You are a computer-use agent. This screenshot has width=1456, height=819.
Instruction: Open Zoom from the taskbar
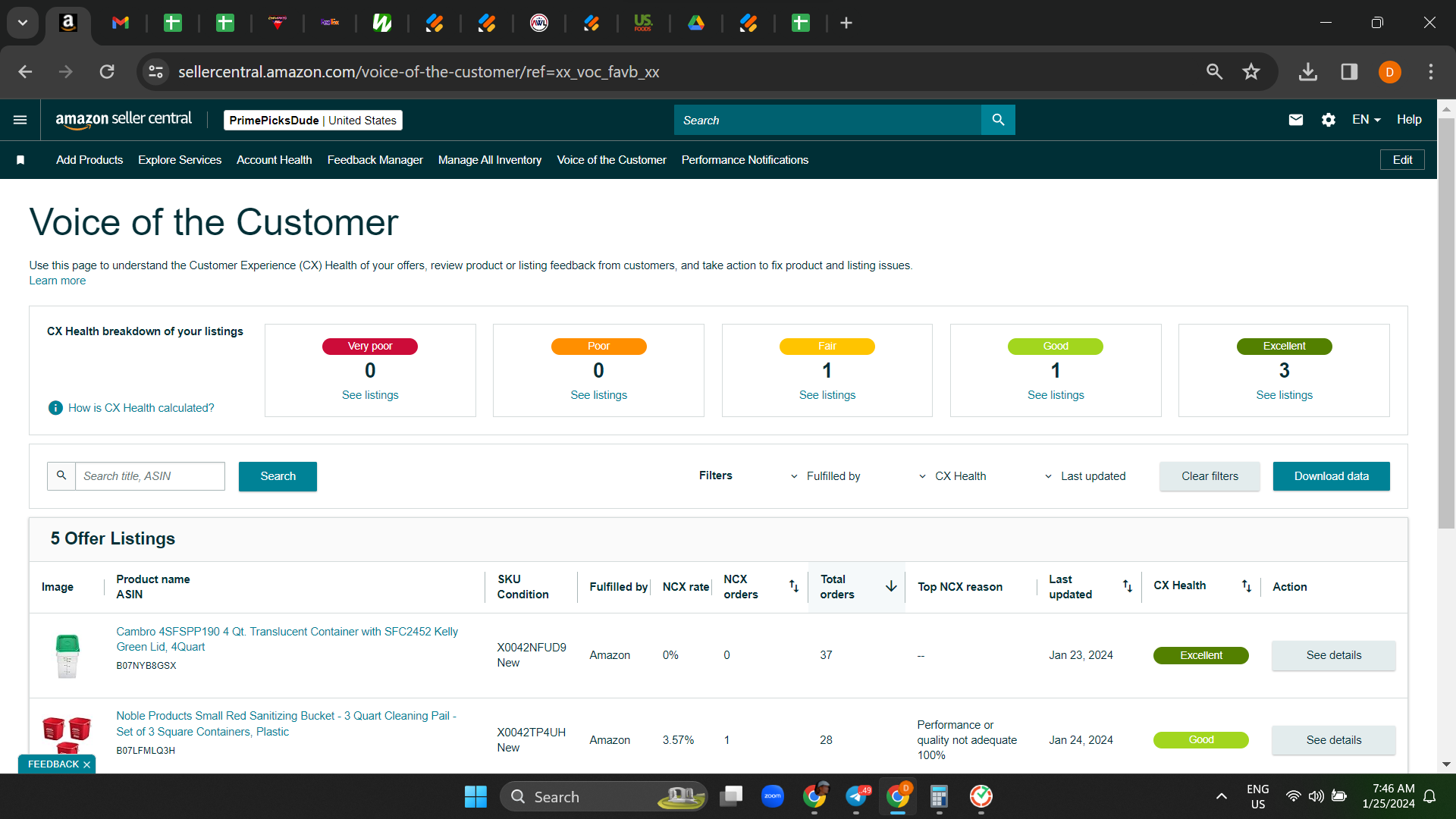pyautogui.click(x=773, y=796)
